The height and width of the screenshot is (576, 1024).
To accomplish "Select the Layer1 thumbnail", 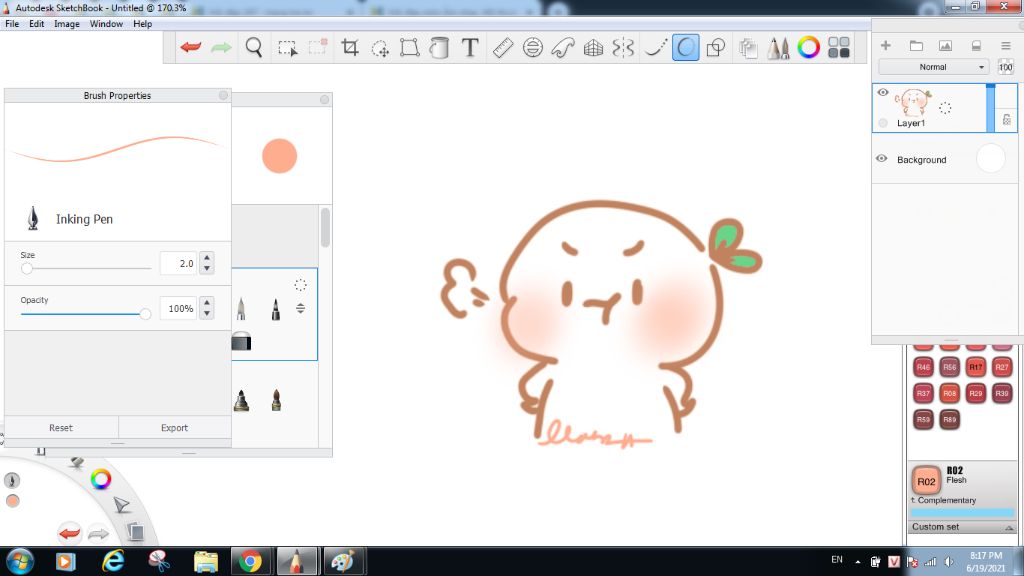I will tap(912, 103).
